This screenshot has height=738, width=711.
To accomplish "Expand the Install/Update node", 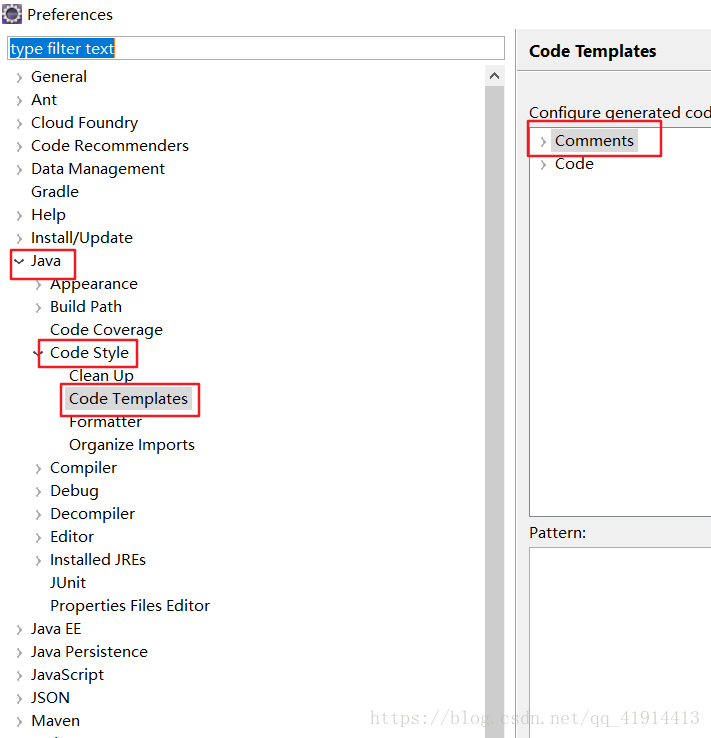I will [x=19, y=239].
